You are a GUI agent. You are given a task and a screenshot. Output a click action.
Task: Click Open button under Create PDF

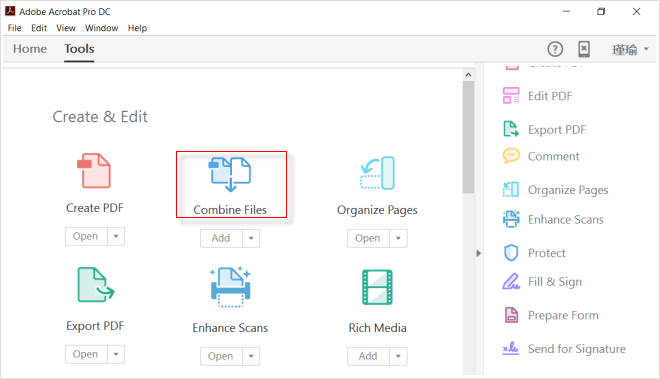(86, 236)
